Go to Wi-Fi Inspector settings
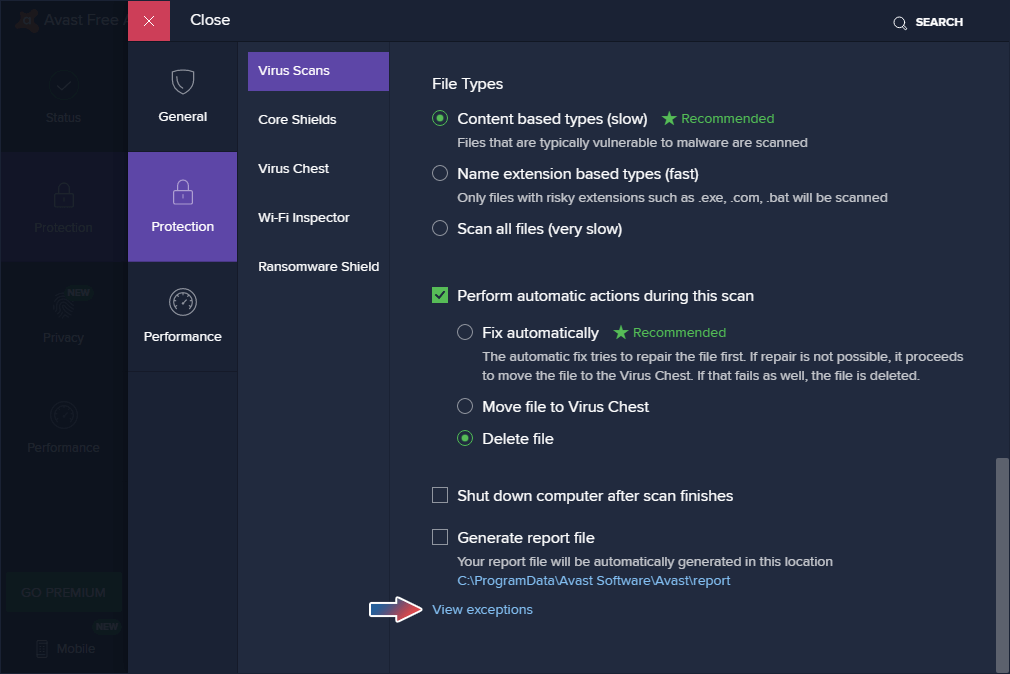 point(303,218)
